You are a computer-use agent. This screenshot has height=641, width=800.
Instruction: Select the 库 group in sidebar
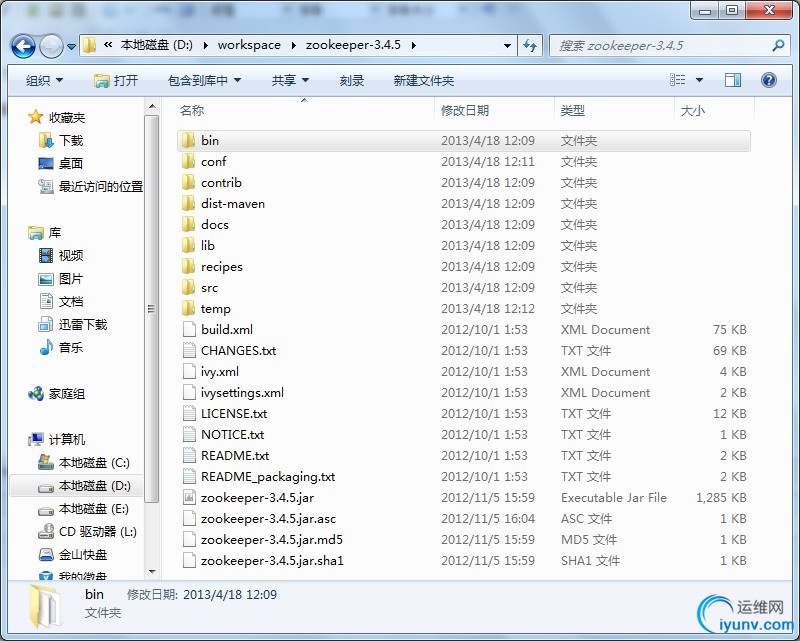[45, 233]
